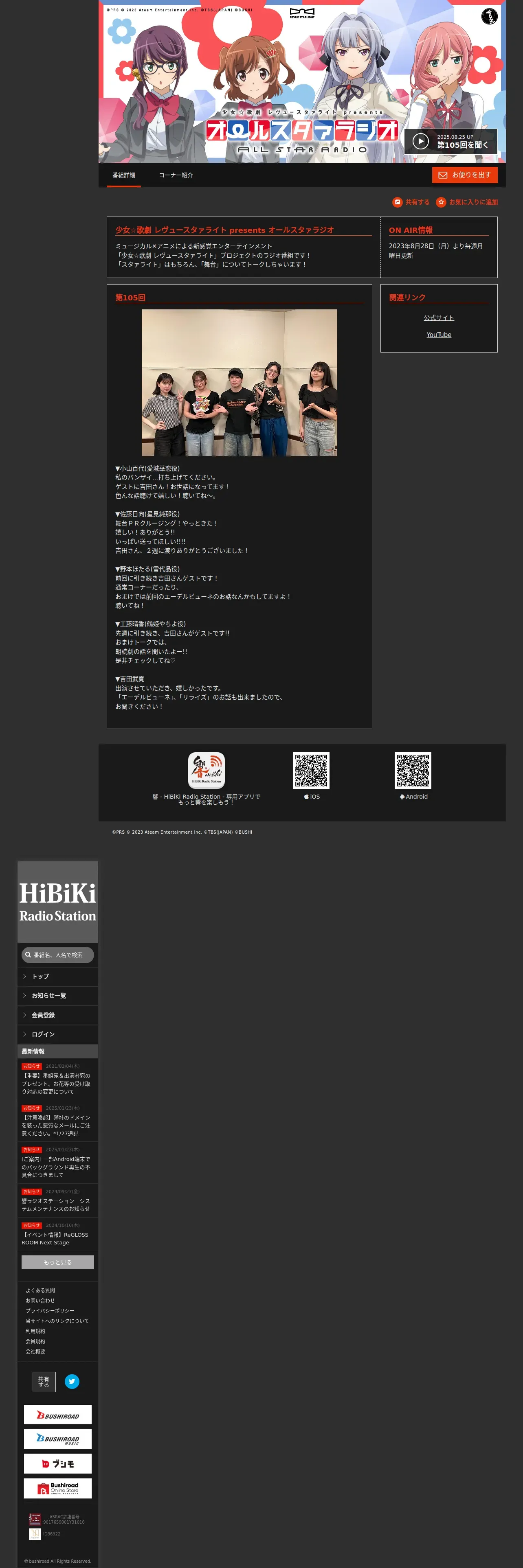This screenshot has width=523, height=1568.
Task: Click the ブシモ banner
Action: tap(58, 1463)
